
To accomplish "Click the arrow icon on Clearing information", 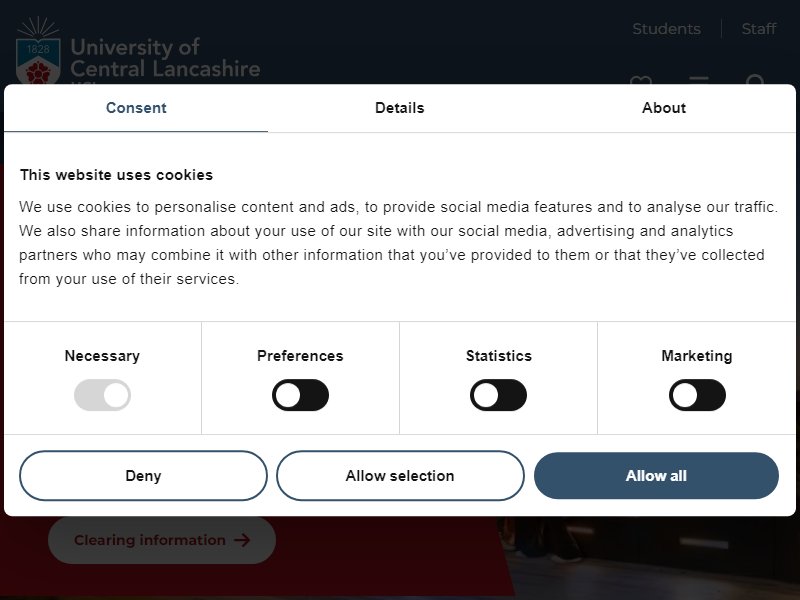I will 242,540.
